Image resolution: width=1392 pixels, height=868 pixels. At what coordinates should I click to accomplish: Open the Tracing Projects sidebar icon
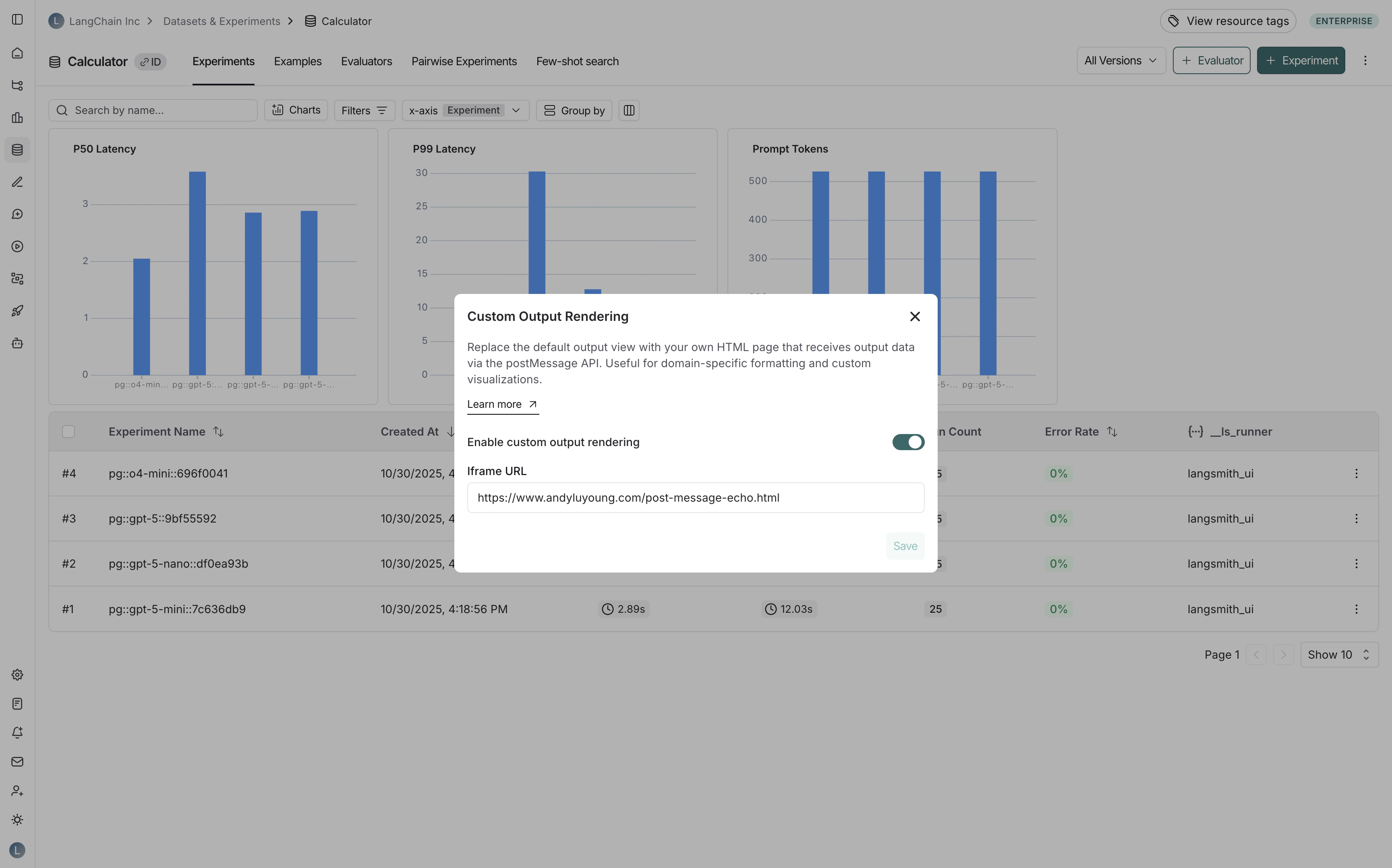(x=17, y=85)
